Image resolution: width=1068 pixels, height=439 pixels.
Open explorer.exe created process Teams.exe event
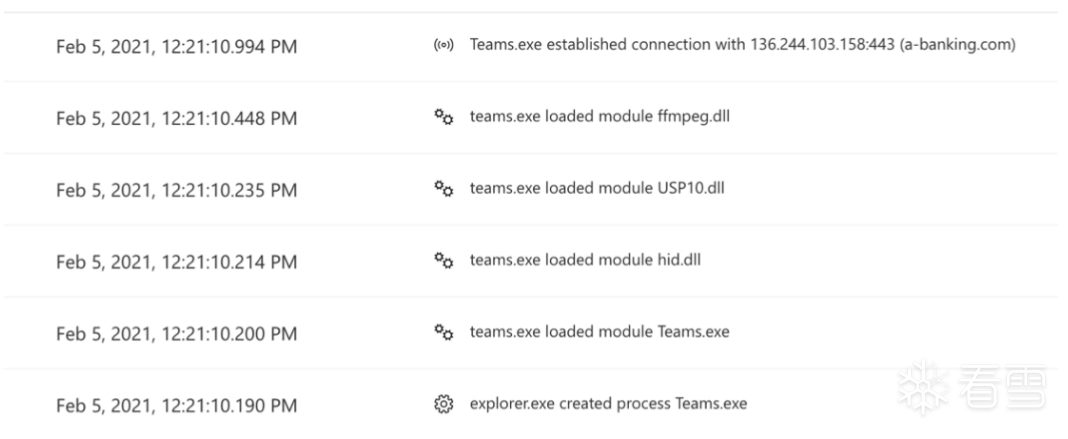[x=608, y=404]
